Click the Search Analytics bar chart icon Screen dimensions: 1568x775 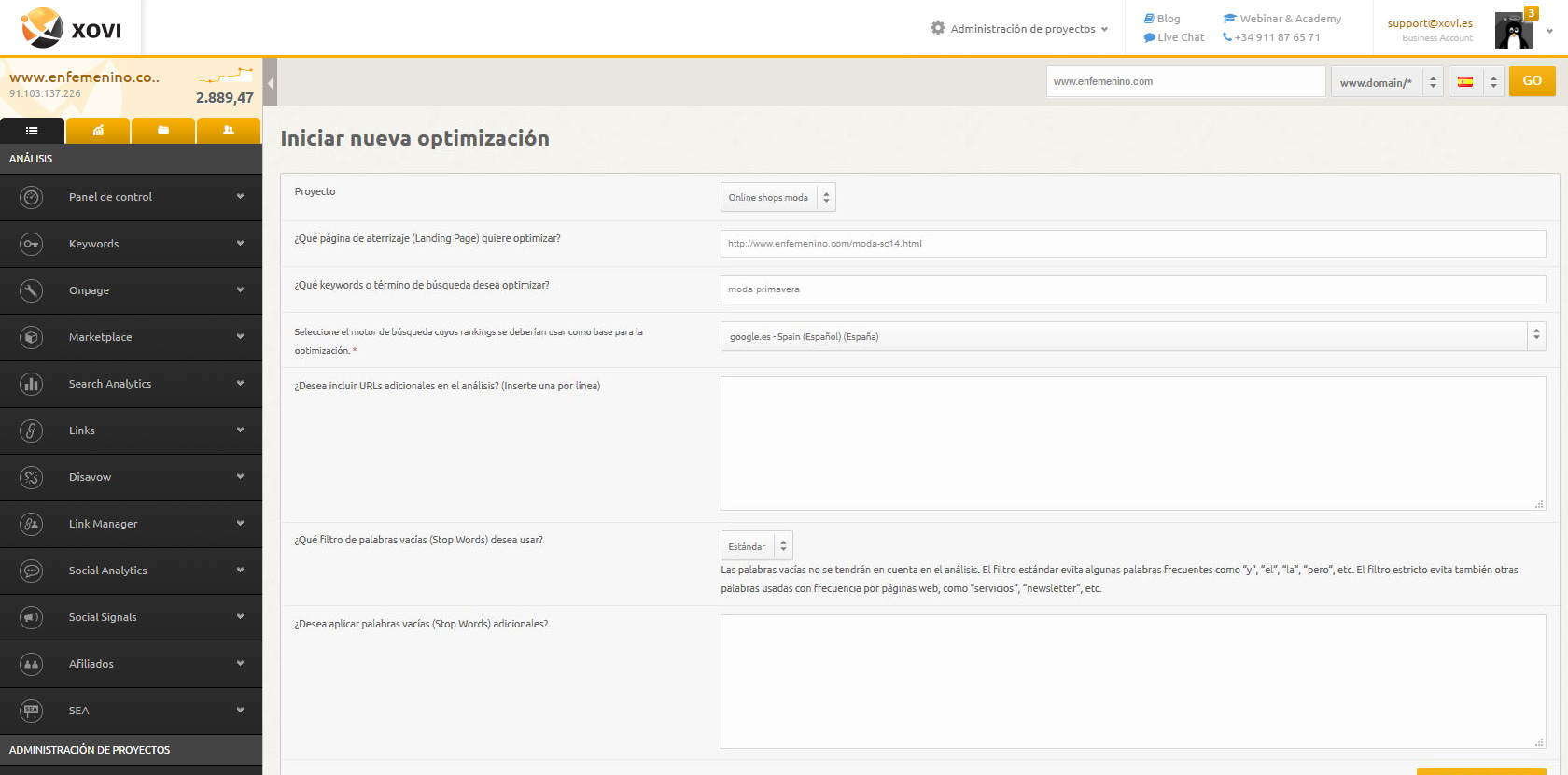coord(32,384)
